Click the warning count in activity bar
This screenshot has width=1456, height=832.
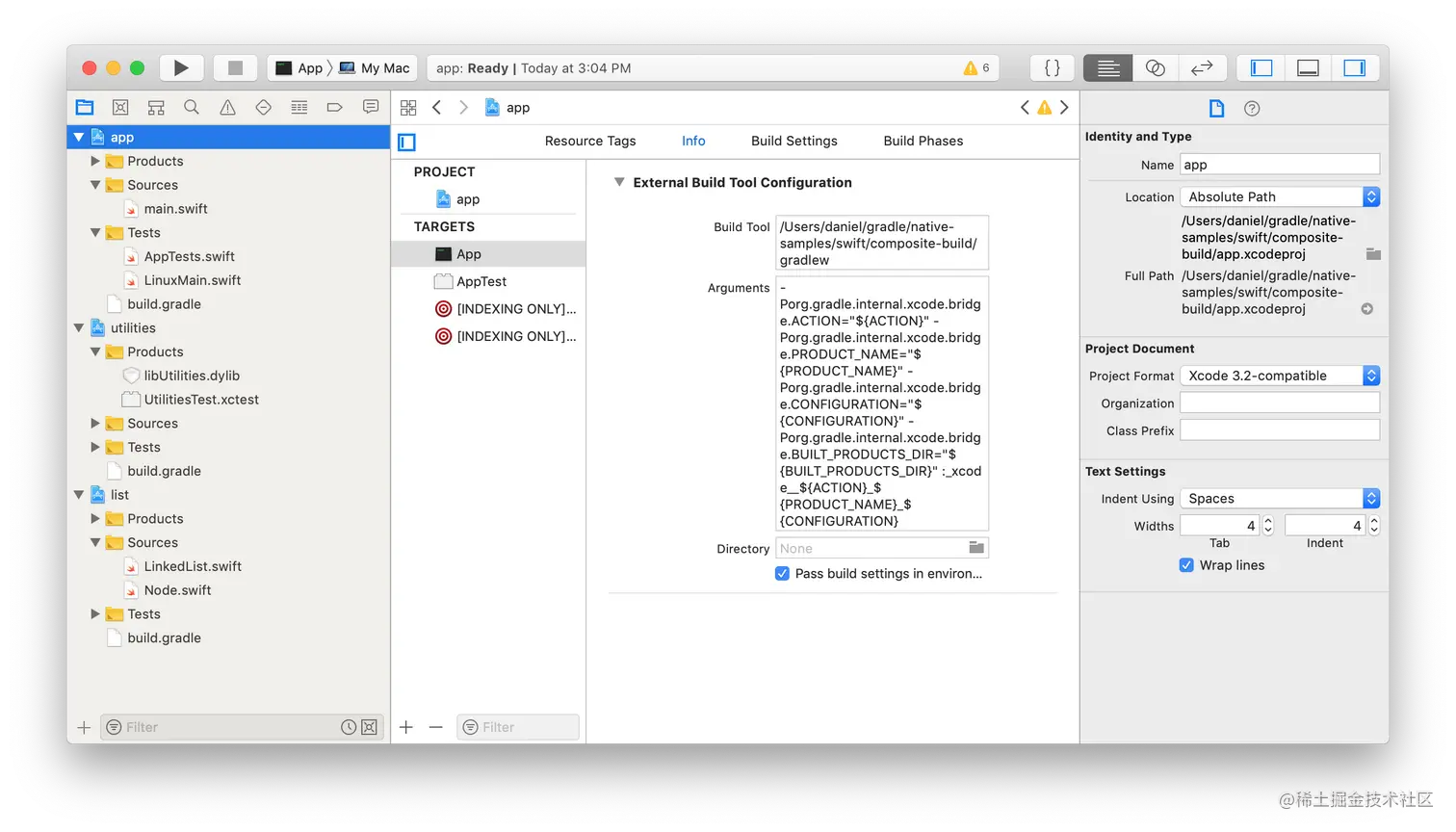click(x=976, y=67)
